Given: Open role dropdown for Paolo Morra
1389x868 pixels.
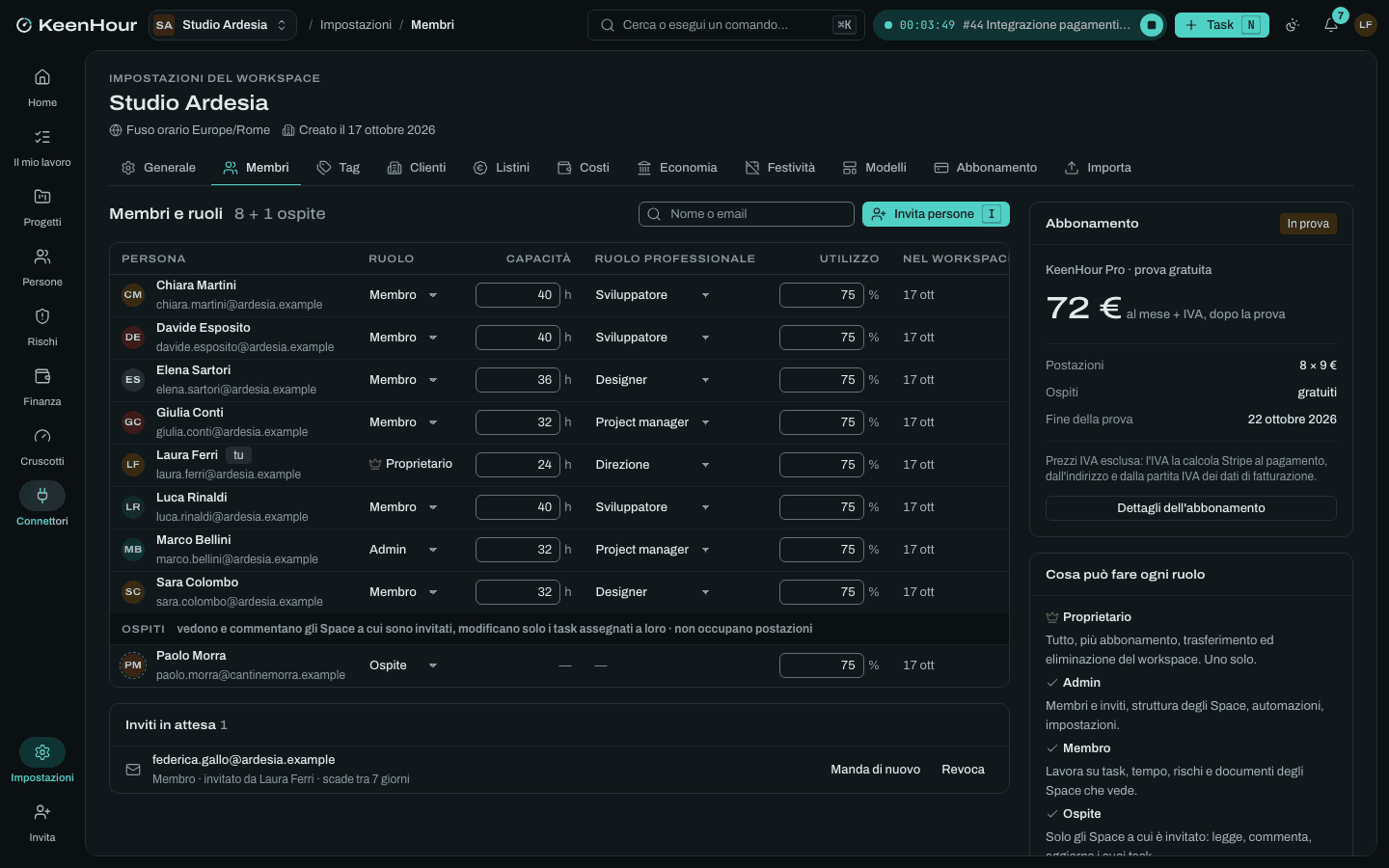Looking at the screenshot, I should coord(404,665).
